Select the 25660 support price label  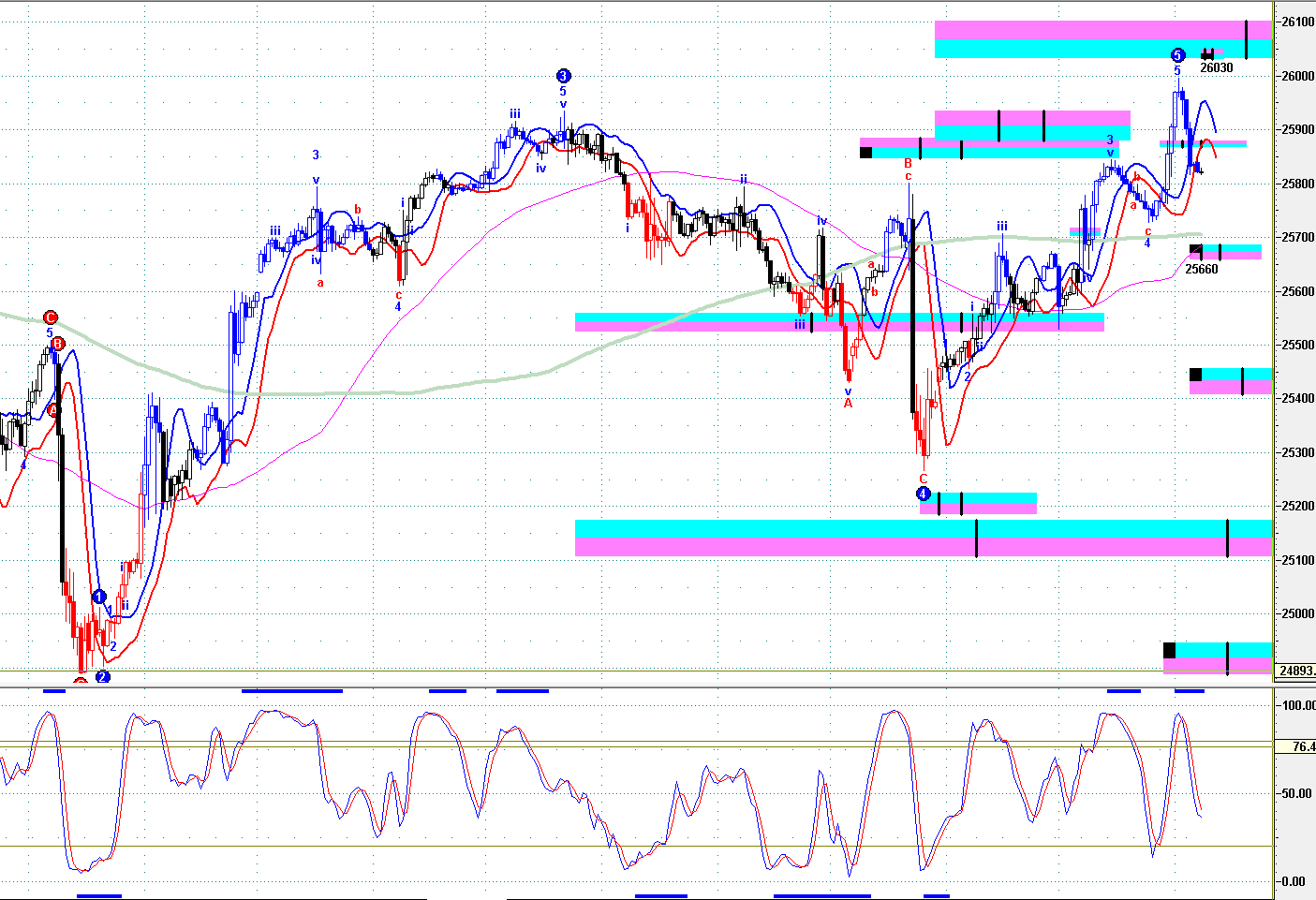(x=1202, y=269)
